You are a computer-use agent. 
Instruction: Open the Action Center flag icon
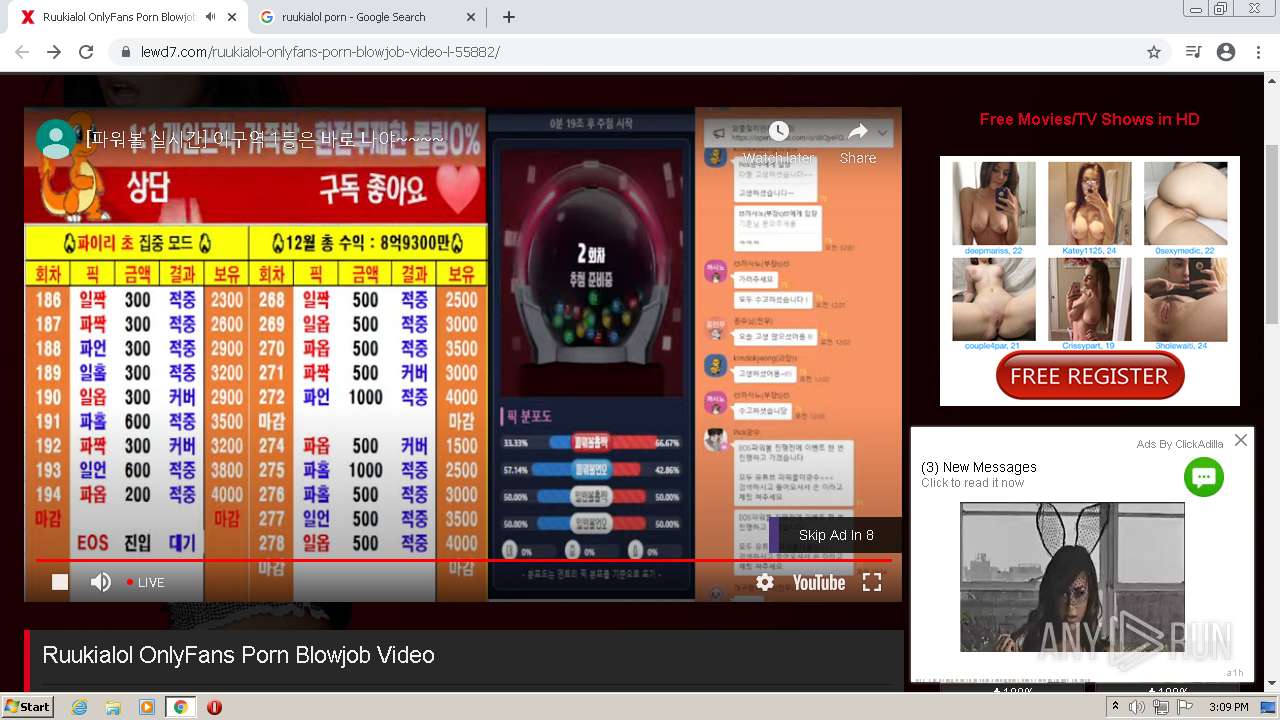tap(1183, 707)
